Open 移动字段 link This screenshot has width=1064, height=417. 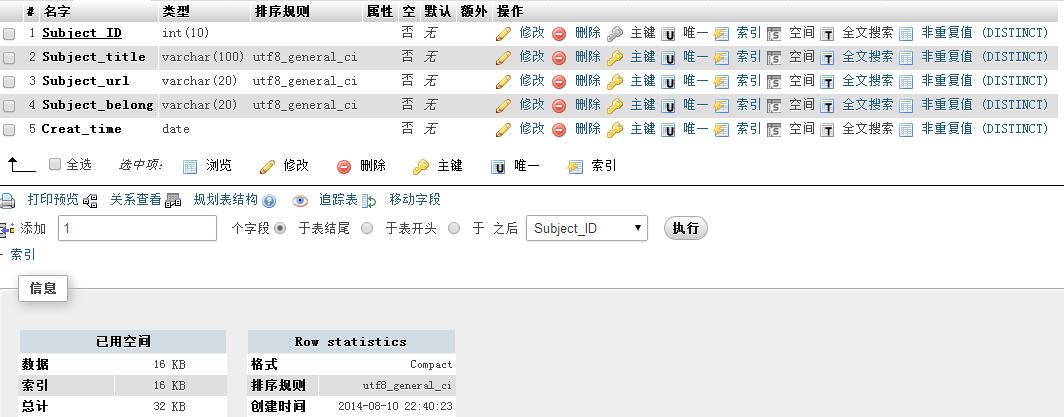[x=415, y=199]
